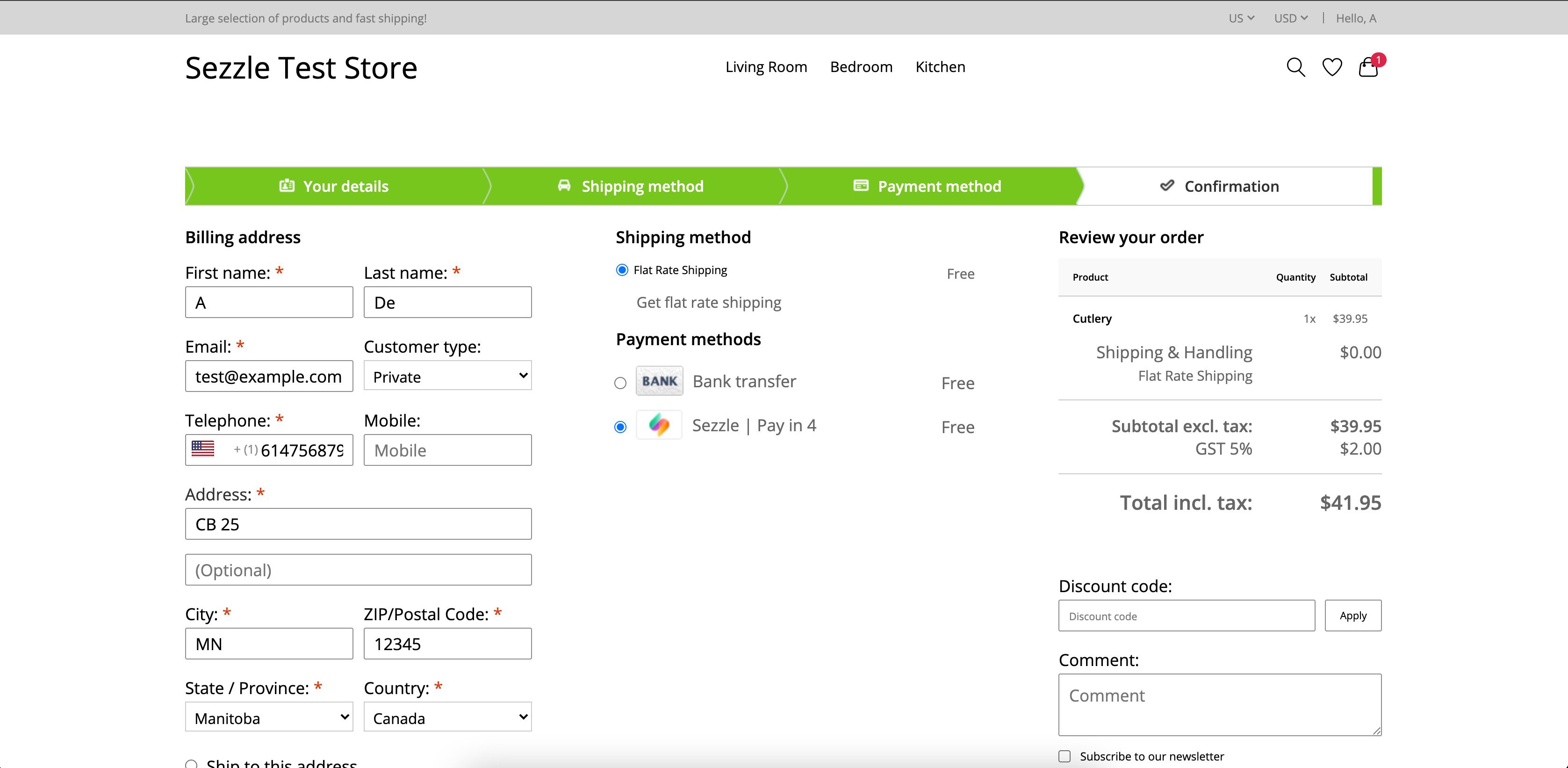Open the Customer type dropdown
The image size is (1568, 768).
click(447, 377)
